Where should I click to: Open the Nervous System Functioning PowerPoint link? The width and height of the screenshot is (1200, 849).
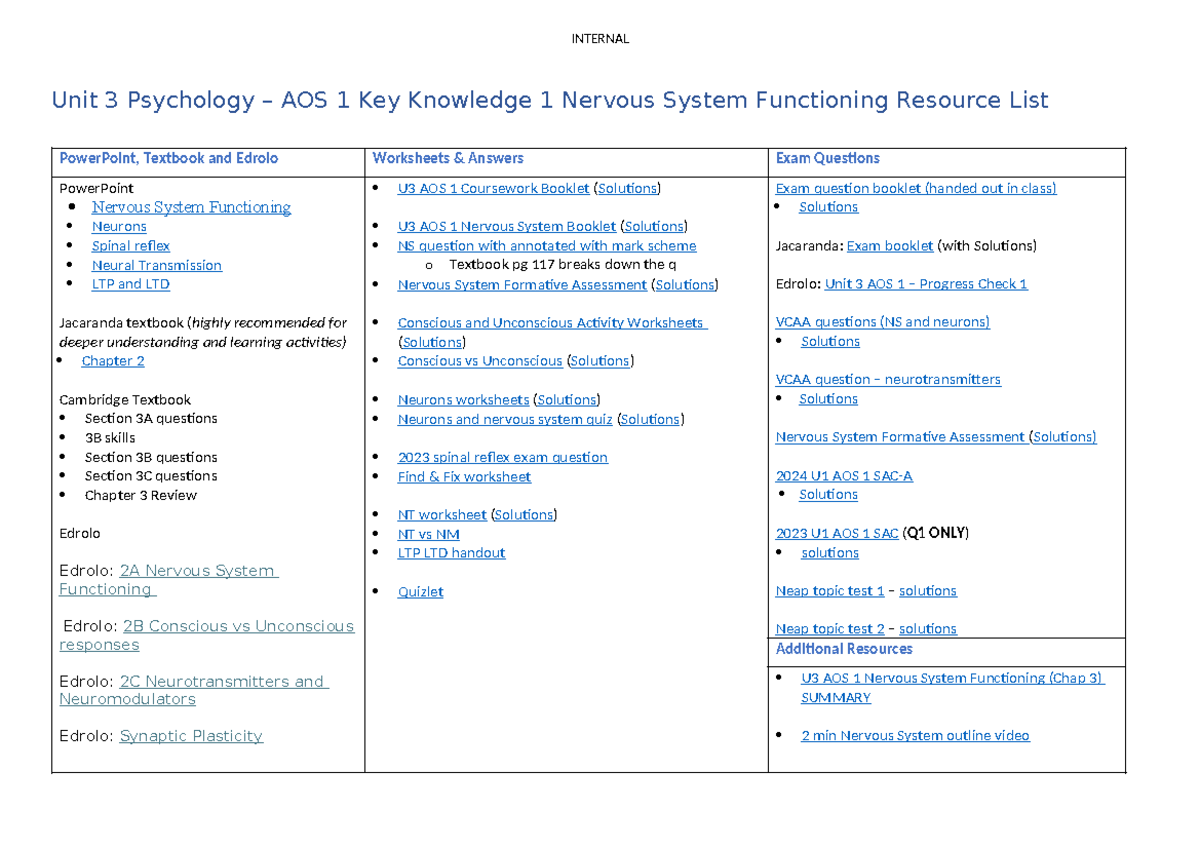pos(191,207)
